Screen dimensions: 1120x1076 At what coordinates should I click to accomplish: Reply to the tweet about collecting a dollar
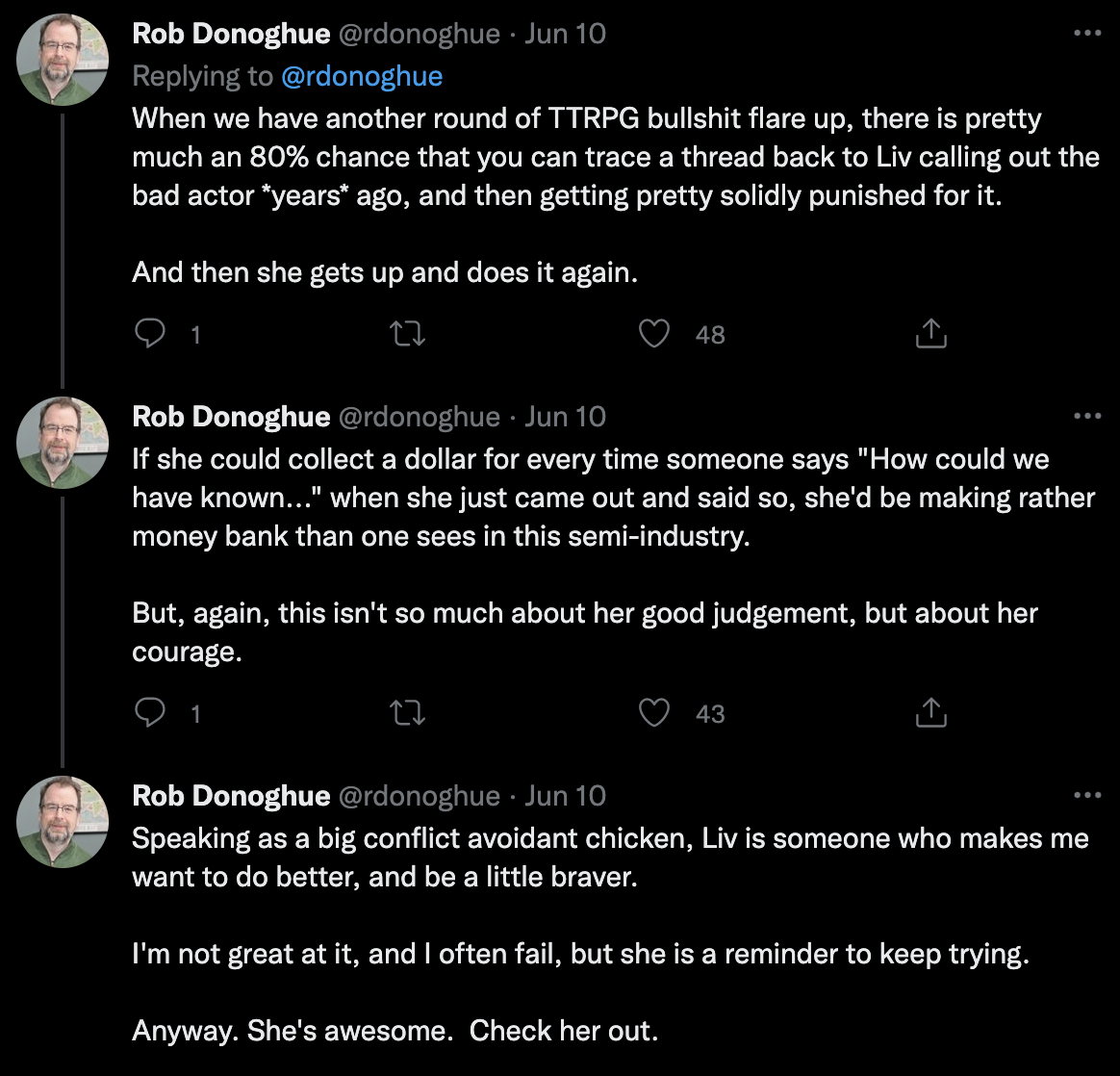[150, 713]
